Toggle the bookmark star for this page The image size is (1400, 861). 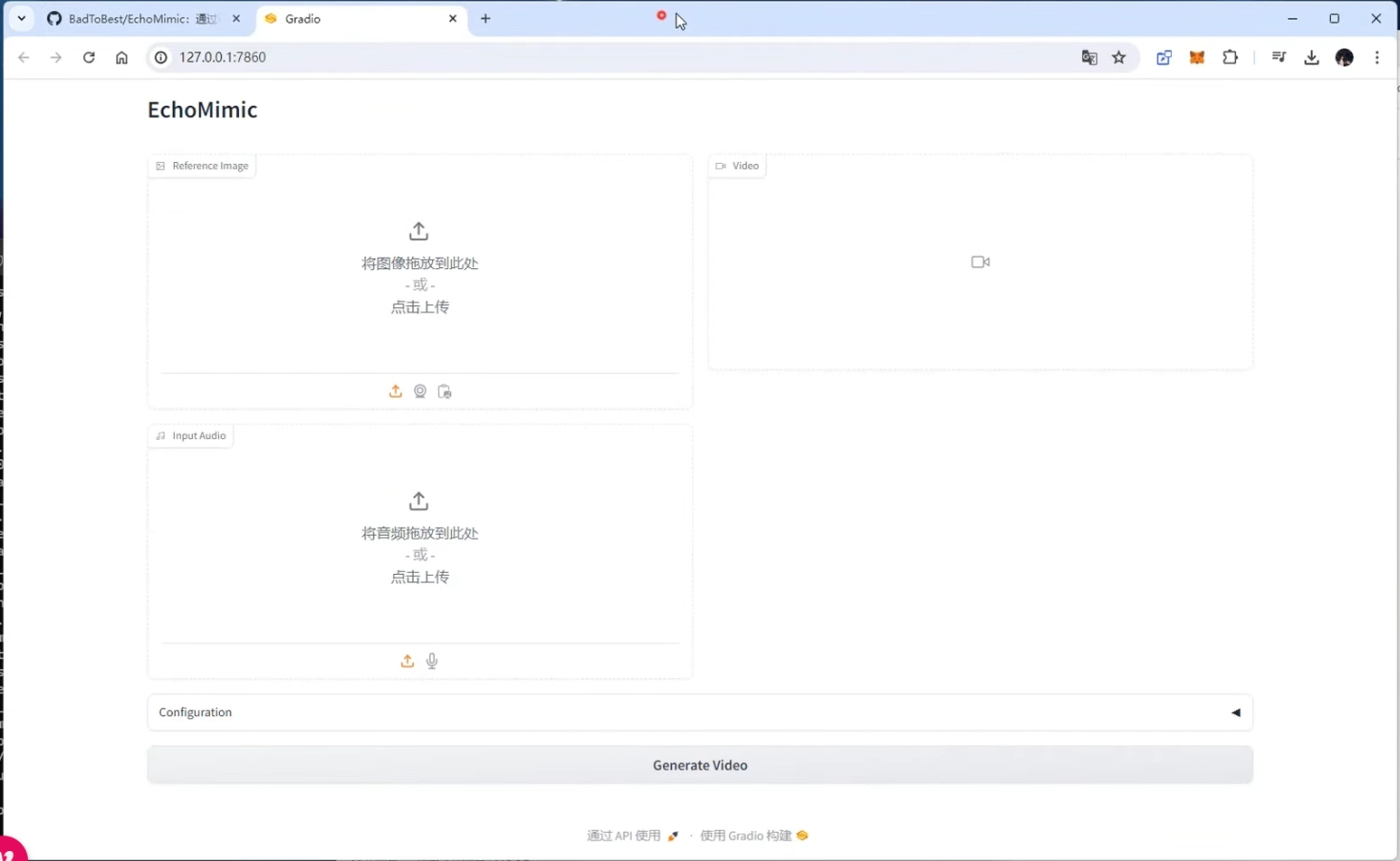(1118, 57)
